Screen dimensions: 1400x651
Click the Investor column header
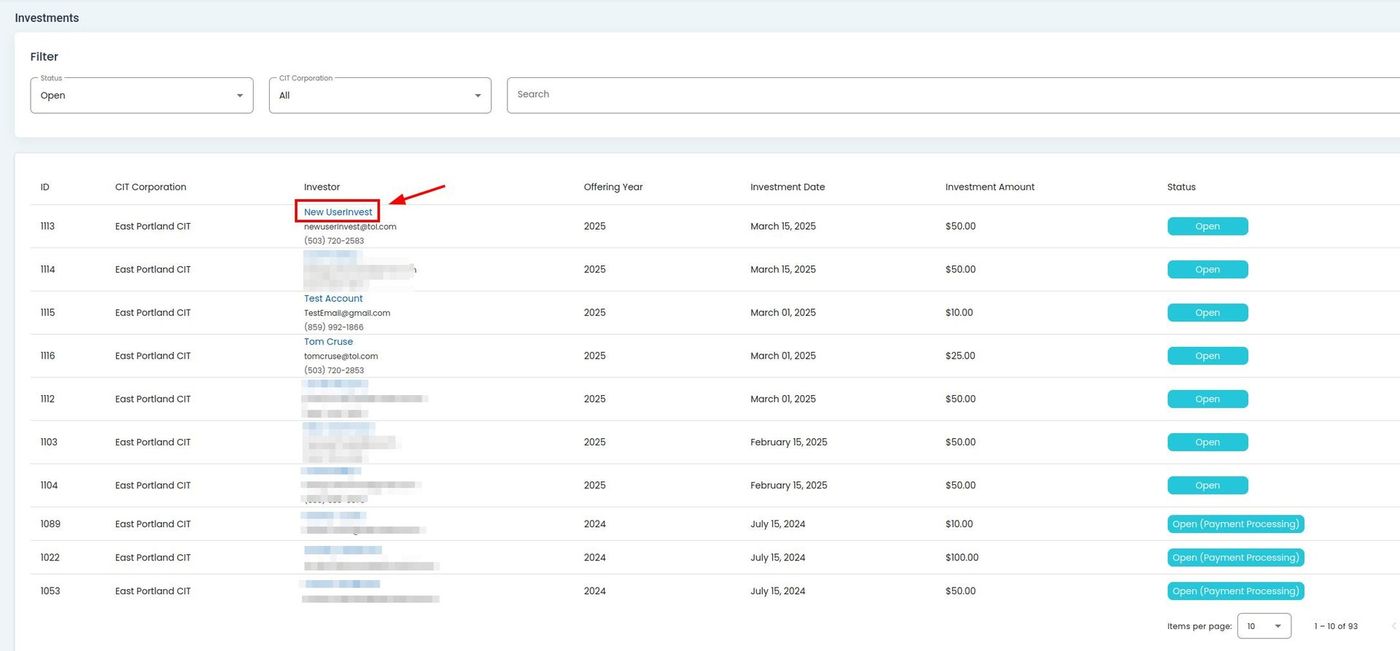[322, 187]
